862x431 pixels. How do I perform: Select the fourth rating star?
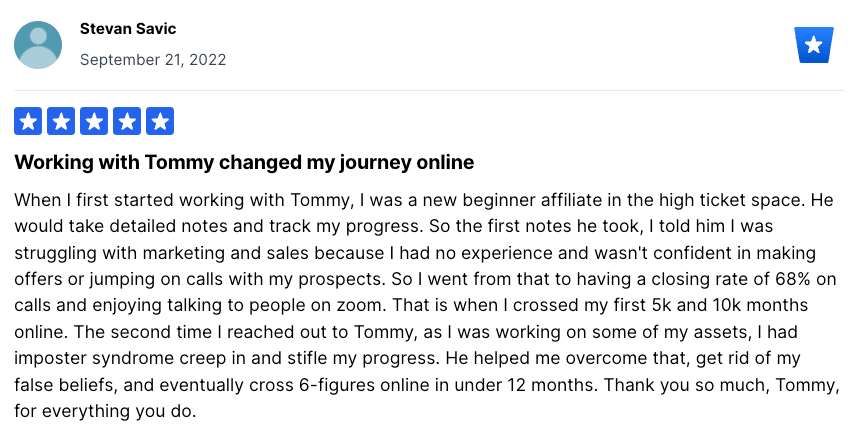[x=127, y=121]
